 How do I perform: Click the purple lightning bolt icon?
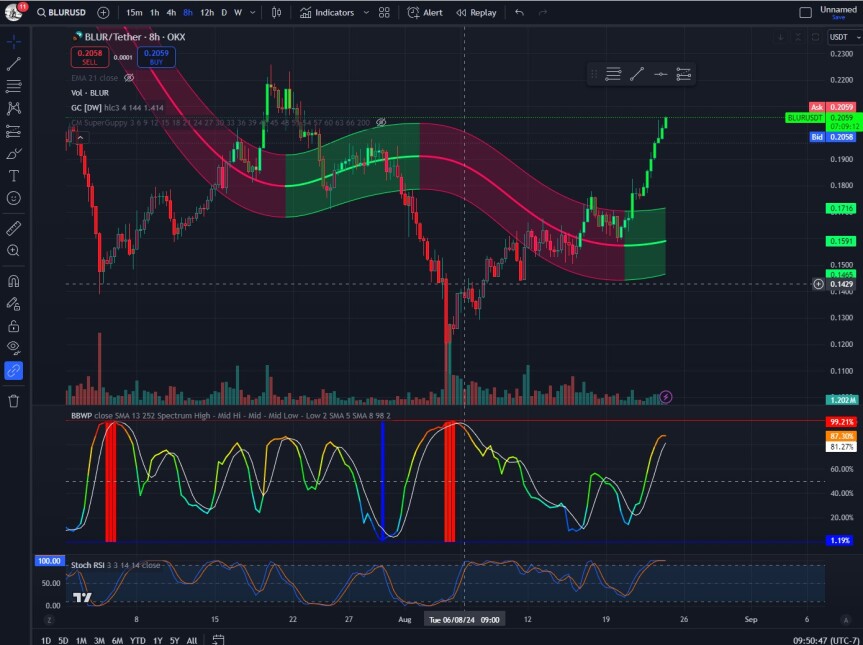pos(665,397)
